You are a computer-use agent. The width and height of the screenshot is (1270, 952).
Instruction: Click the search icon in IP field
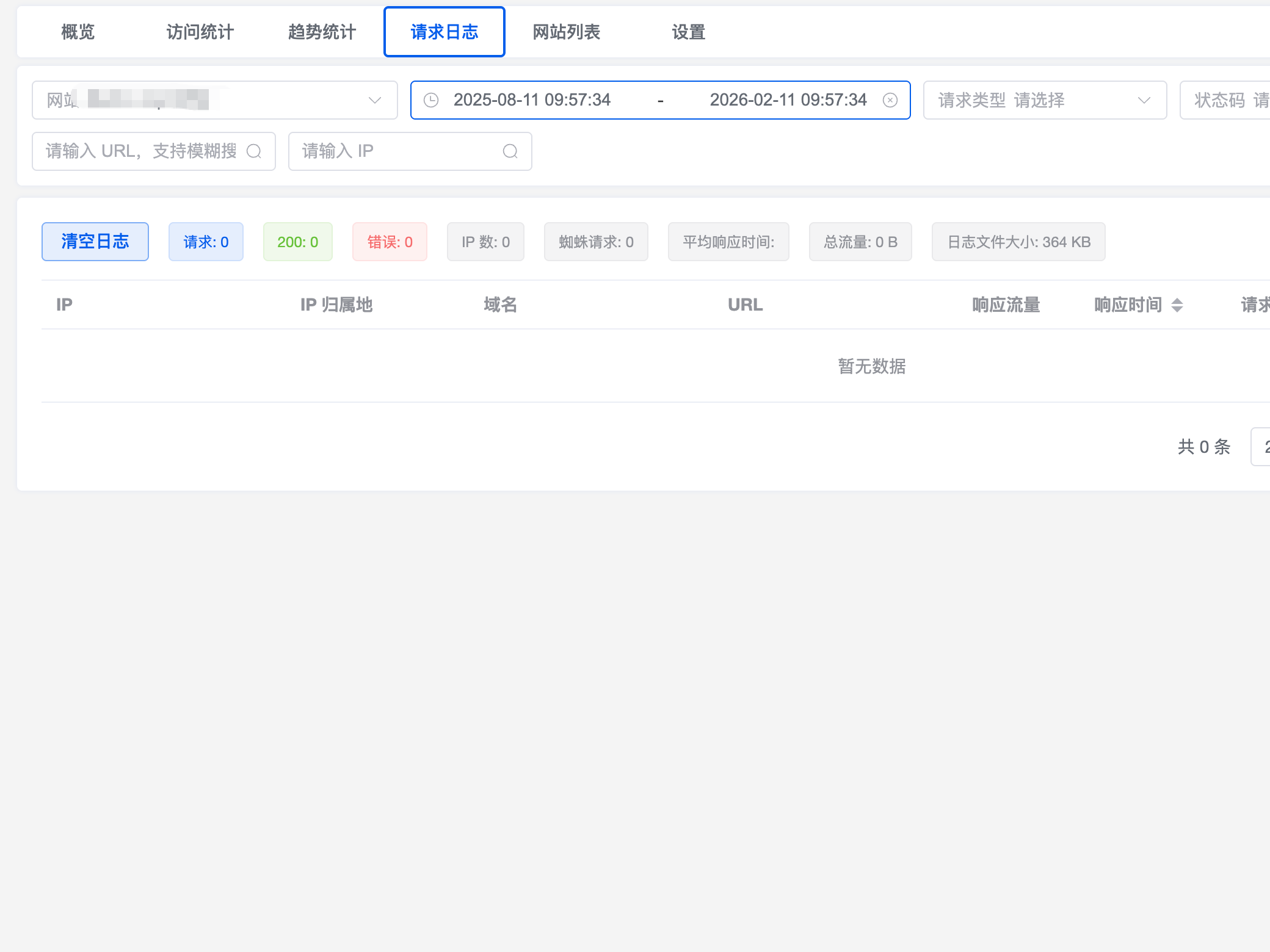click(510, 151)
